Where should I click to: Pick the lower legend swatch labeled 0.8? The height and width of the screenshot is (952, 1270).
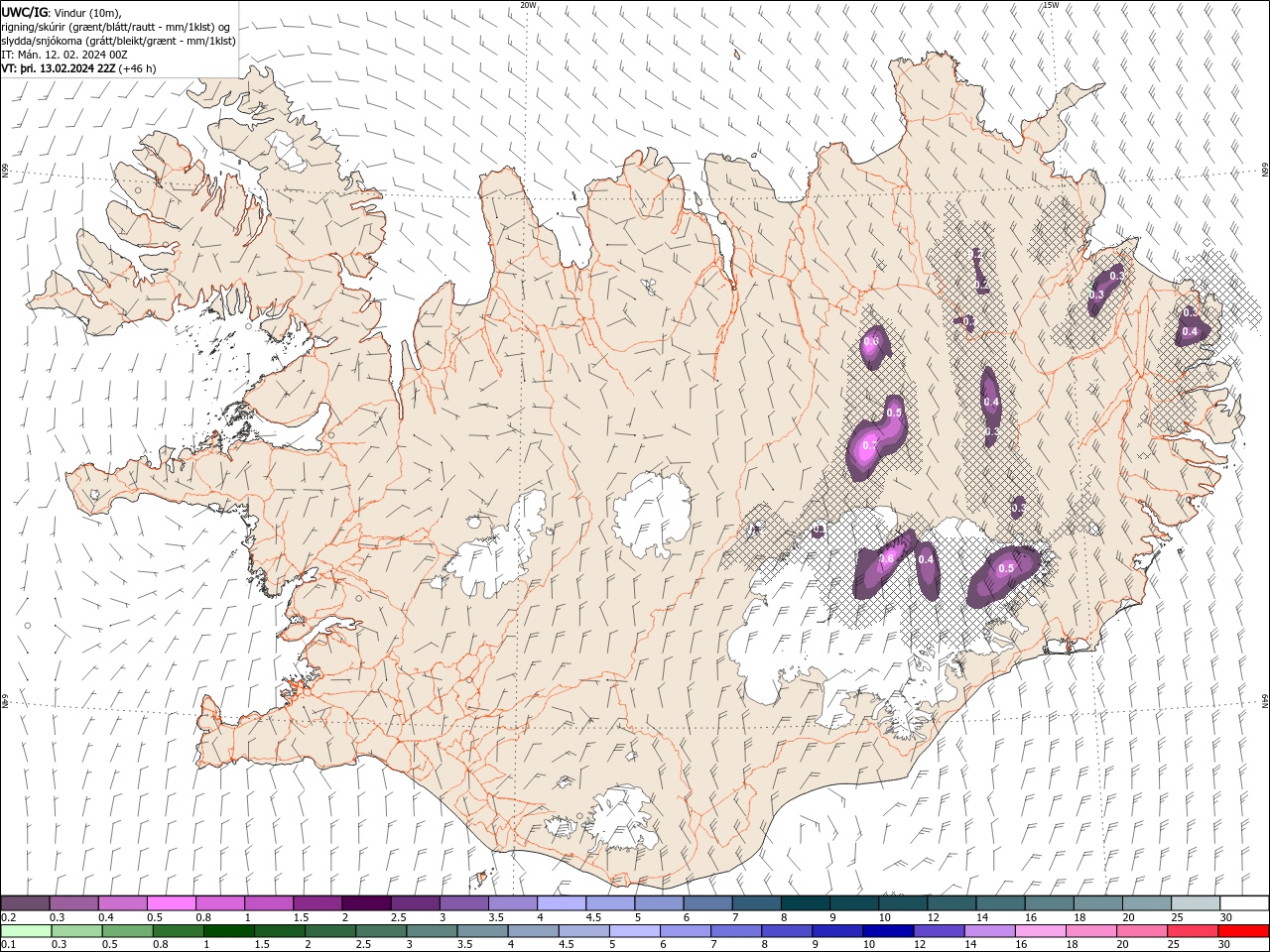pos(178,931)
